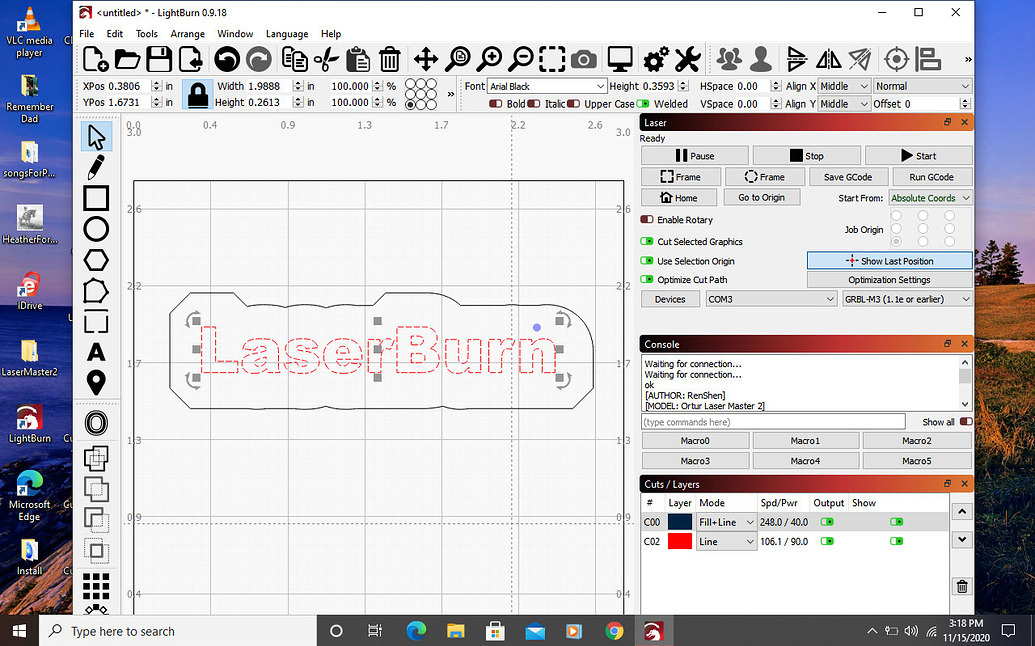The image size is (1035, 646).
Task: Click the Start button in the Laser panel
Action: click(918, 155)
